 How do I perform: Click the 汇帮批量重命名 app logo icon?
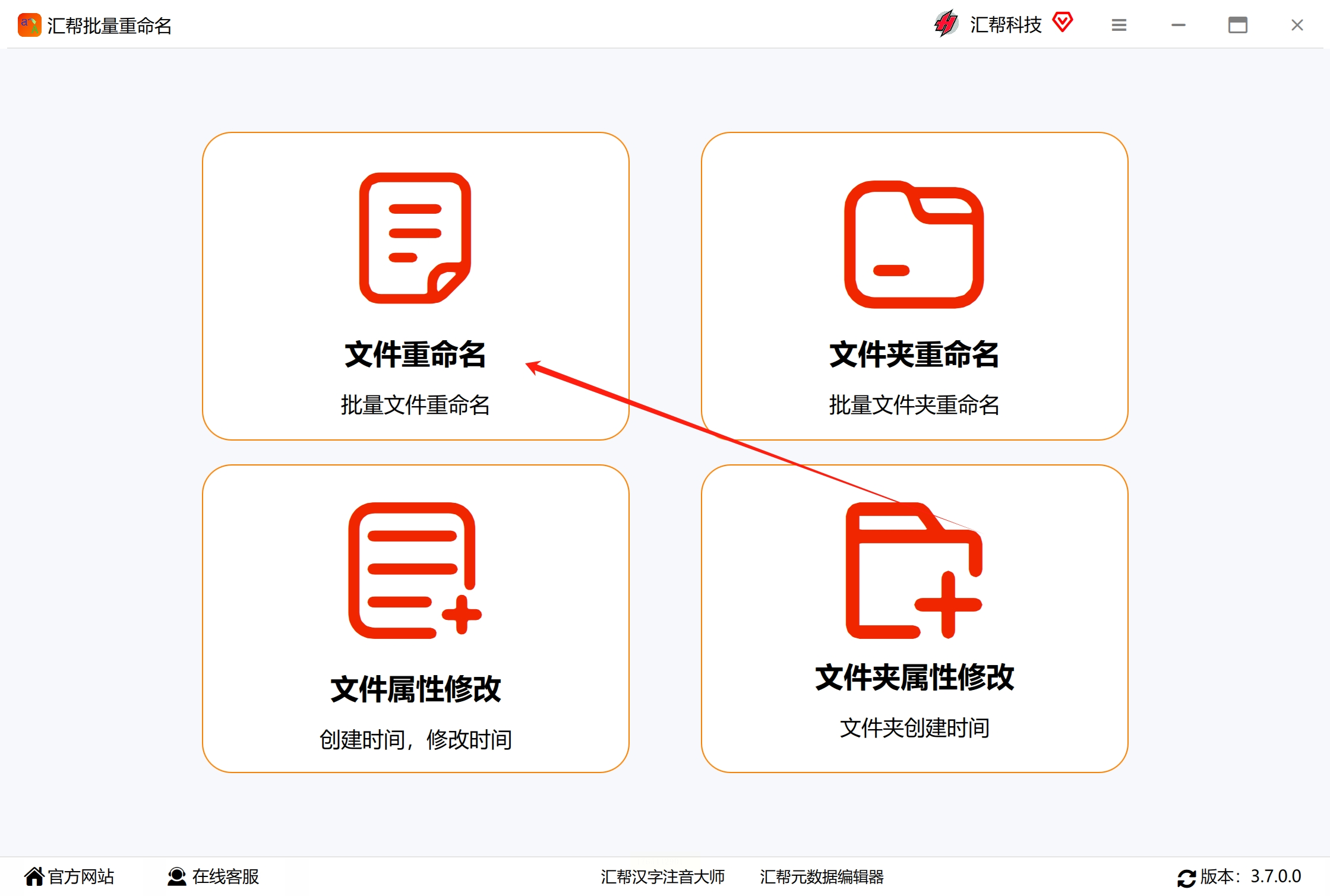[x=29, y=26]
